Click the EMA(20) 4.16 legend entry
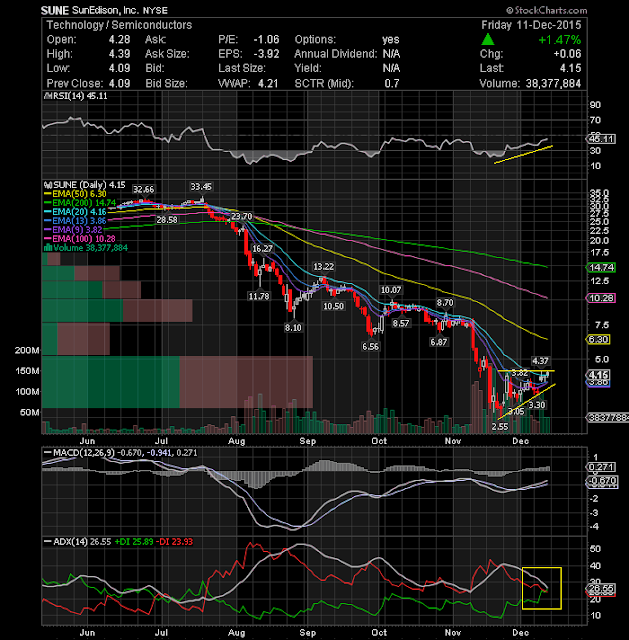 point(75,212)
